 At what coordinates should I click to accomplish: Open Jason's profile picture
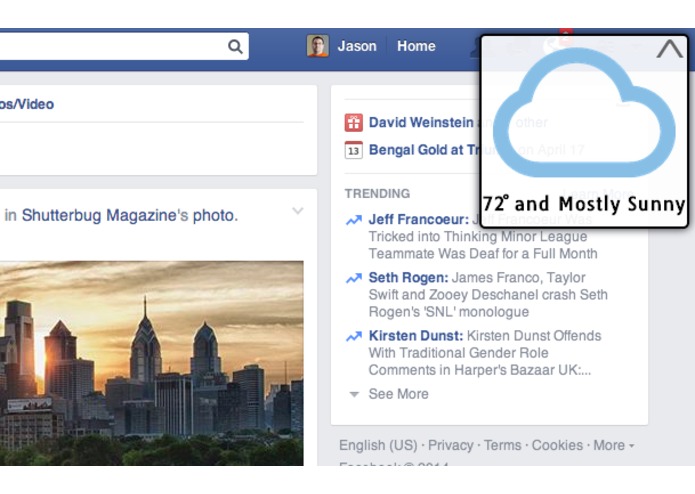317,46
